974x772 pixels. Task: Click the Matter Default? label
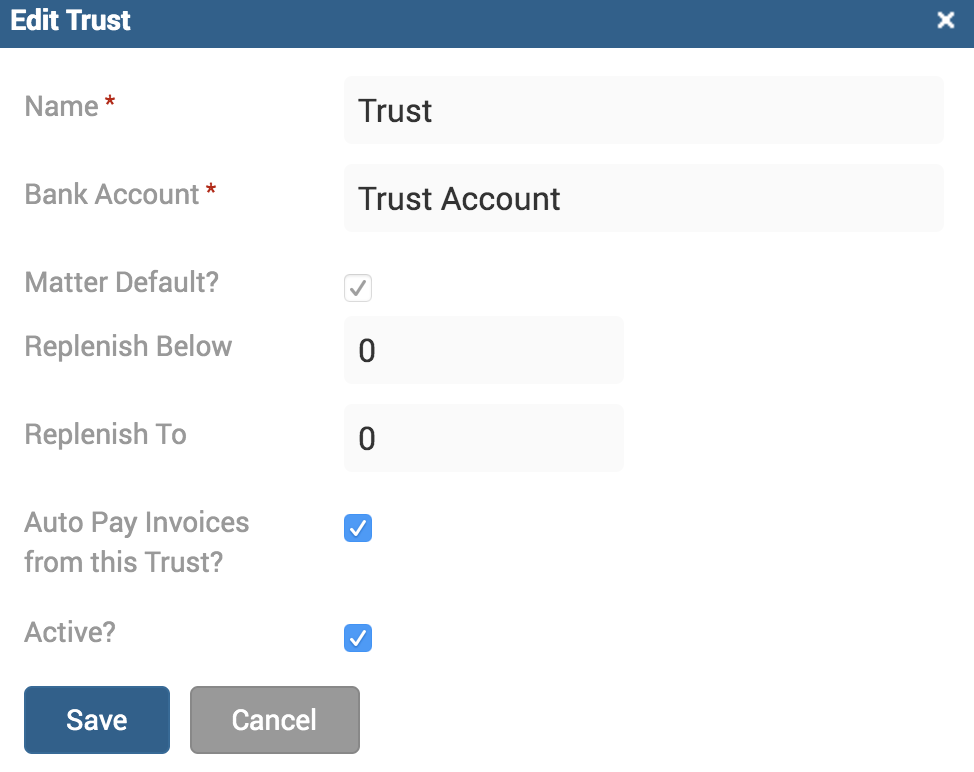(122, 283)
